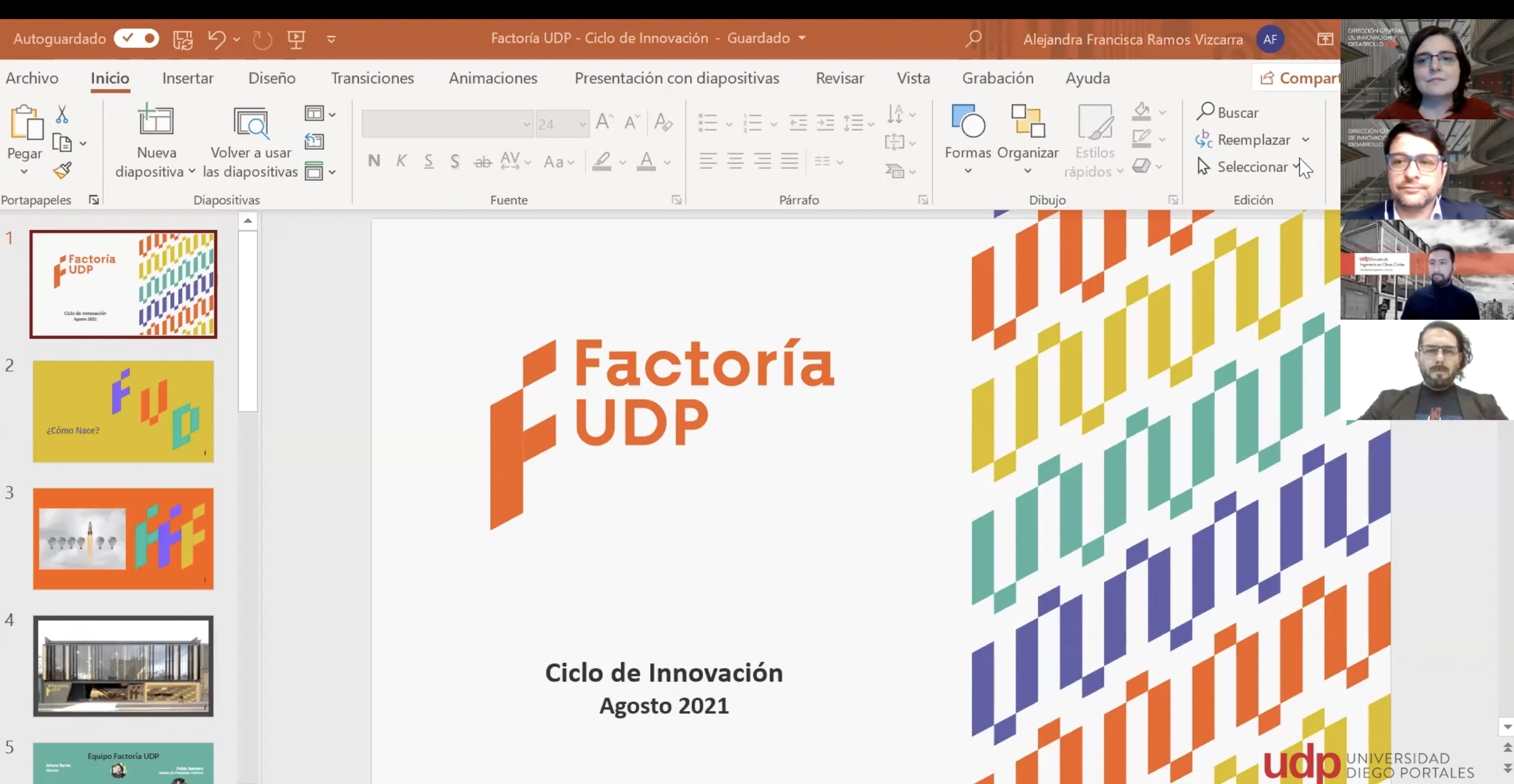Screen dimensions: 1514x784
Task: Open the Seleccionar dropdown
Action: pyautogui.click(x=1249, y=167)
